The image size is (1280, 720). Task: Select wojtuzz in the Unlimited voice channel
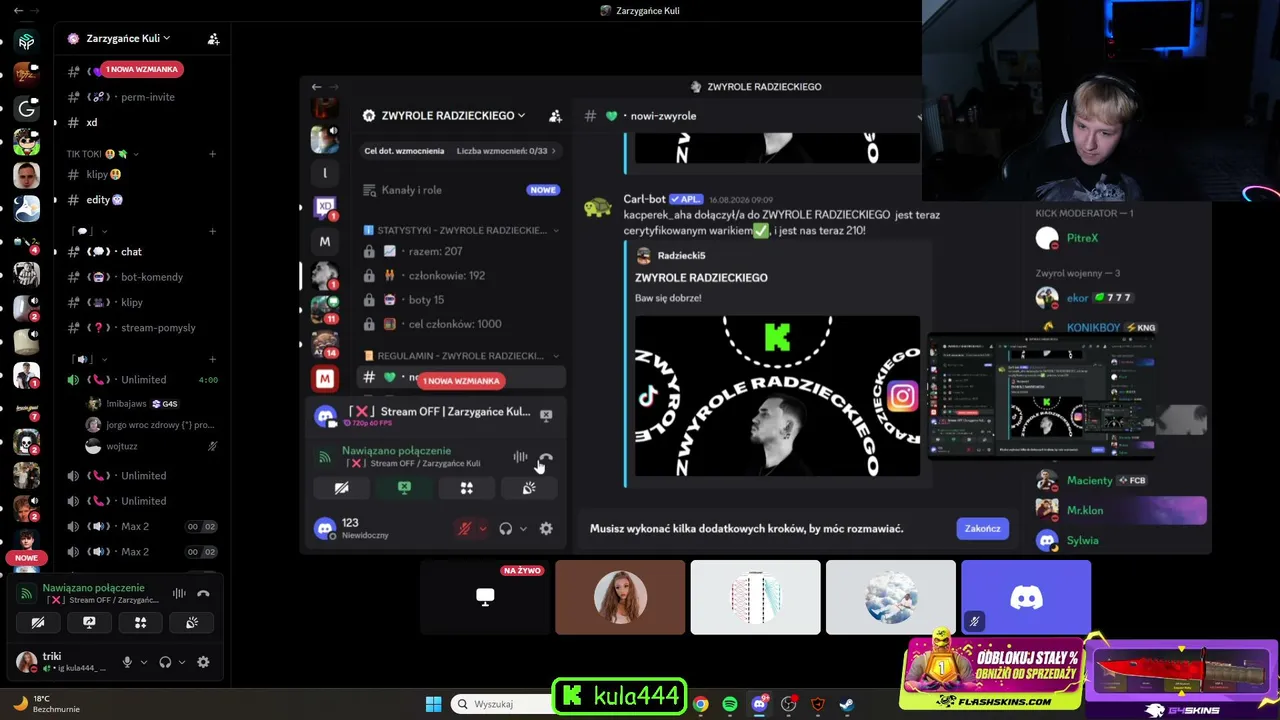(122, 446)
